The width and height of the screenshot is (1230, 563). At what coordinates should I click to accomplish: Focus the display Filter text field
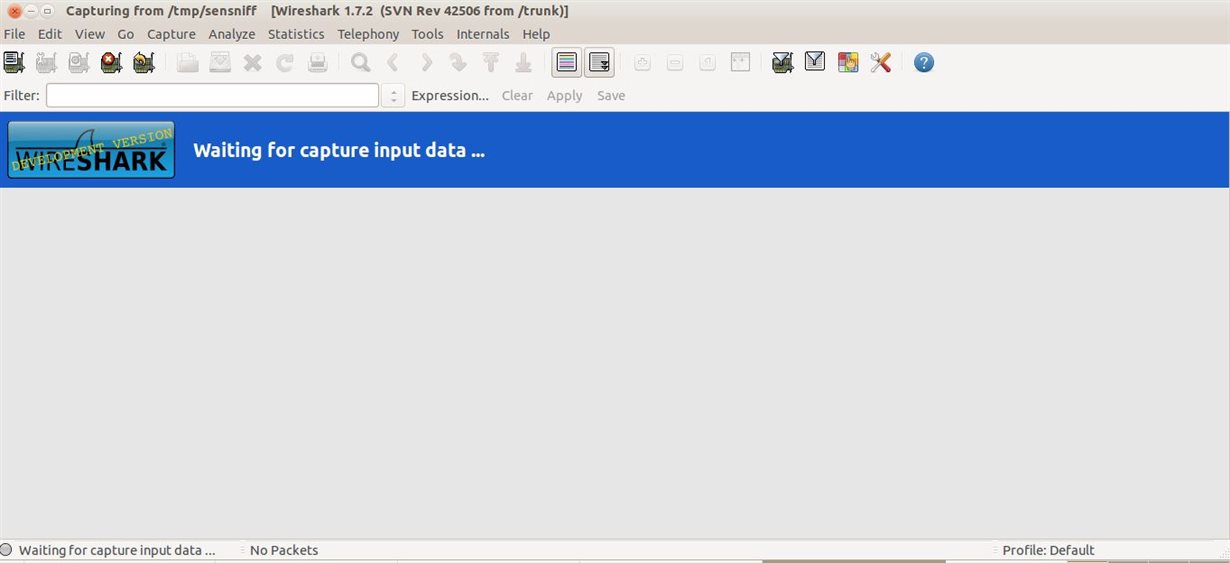pos(212,96)
